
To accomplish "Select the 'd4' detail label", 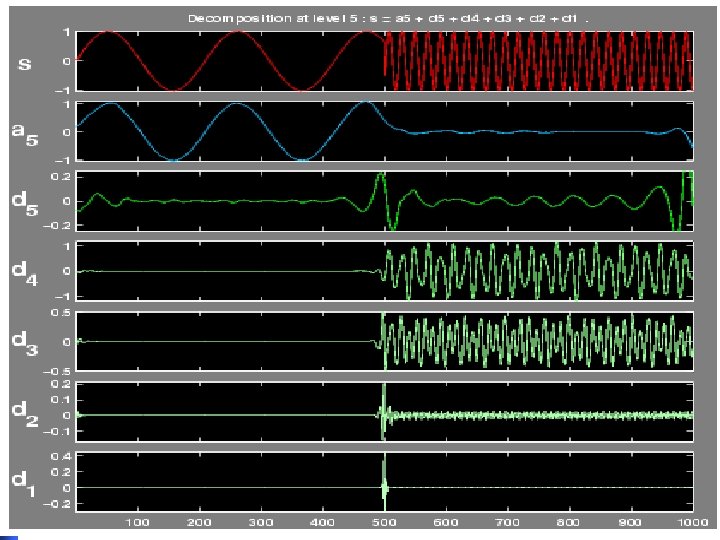I will (25, 272).
